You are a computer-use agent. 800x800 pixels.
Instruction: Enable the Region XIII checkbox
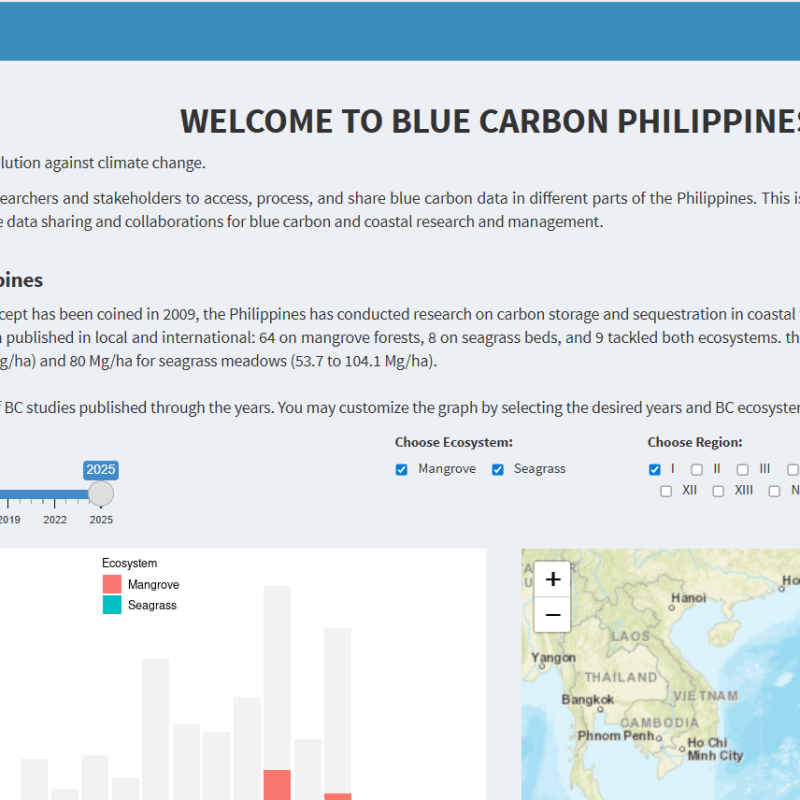[x=716, y=490]
